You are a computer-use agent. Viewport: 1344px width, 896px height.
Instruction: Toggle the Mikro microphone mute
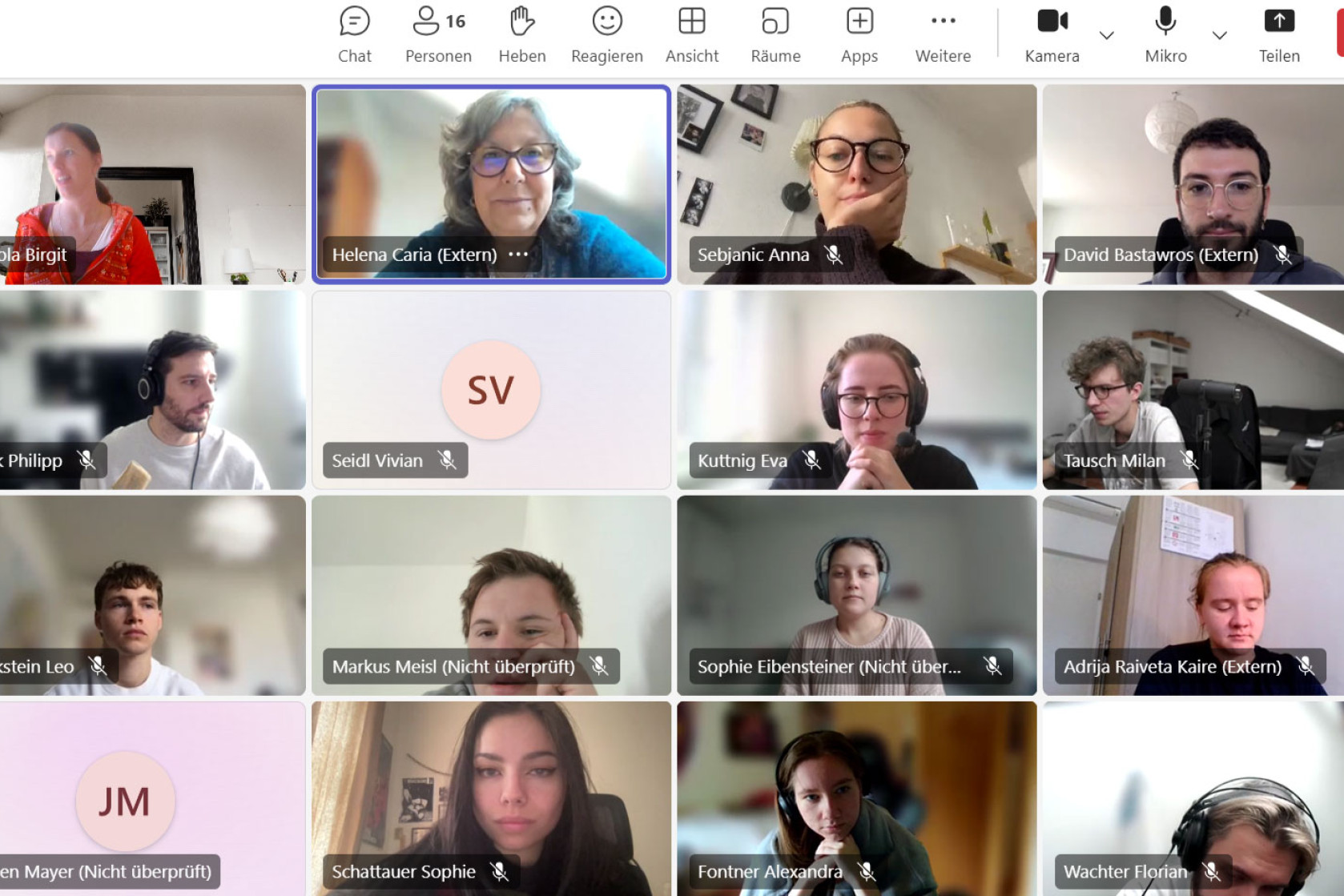[1165, 34]
